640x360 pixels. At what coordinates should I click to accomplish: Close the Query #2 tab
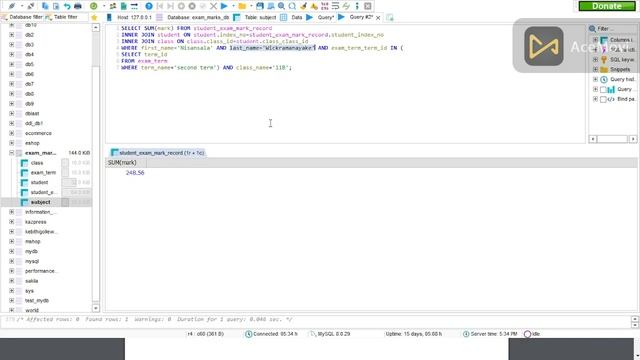tap(378, 18)
